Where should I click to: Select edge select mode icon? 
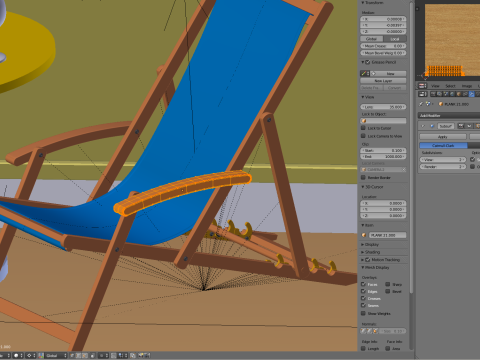78,355
